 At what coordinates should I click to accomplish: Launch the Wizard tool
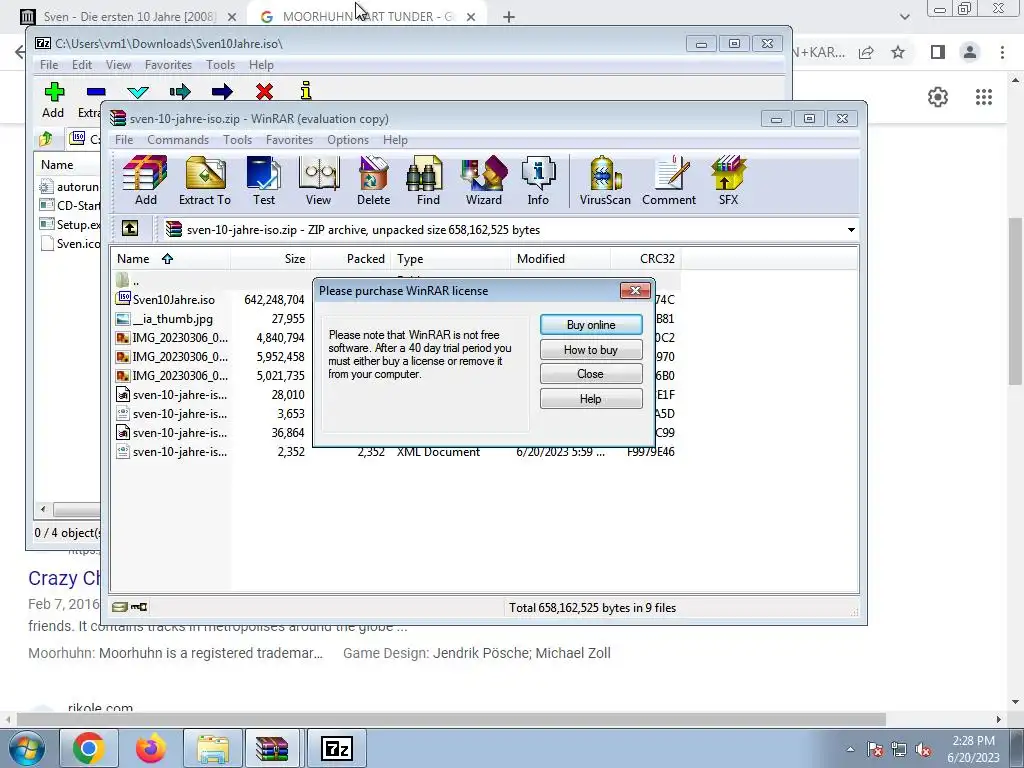pos(484,181)
